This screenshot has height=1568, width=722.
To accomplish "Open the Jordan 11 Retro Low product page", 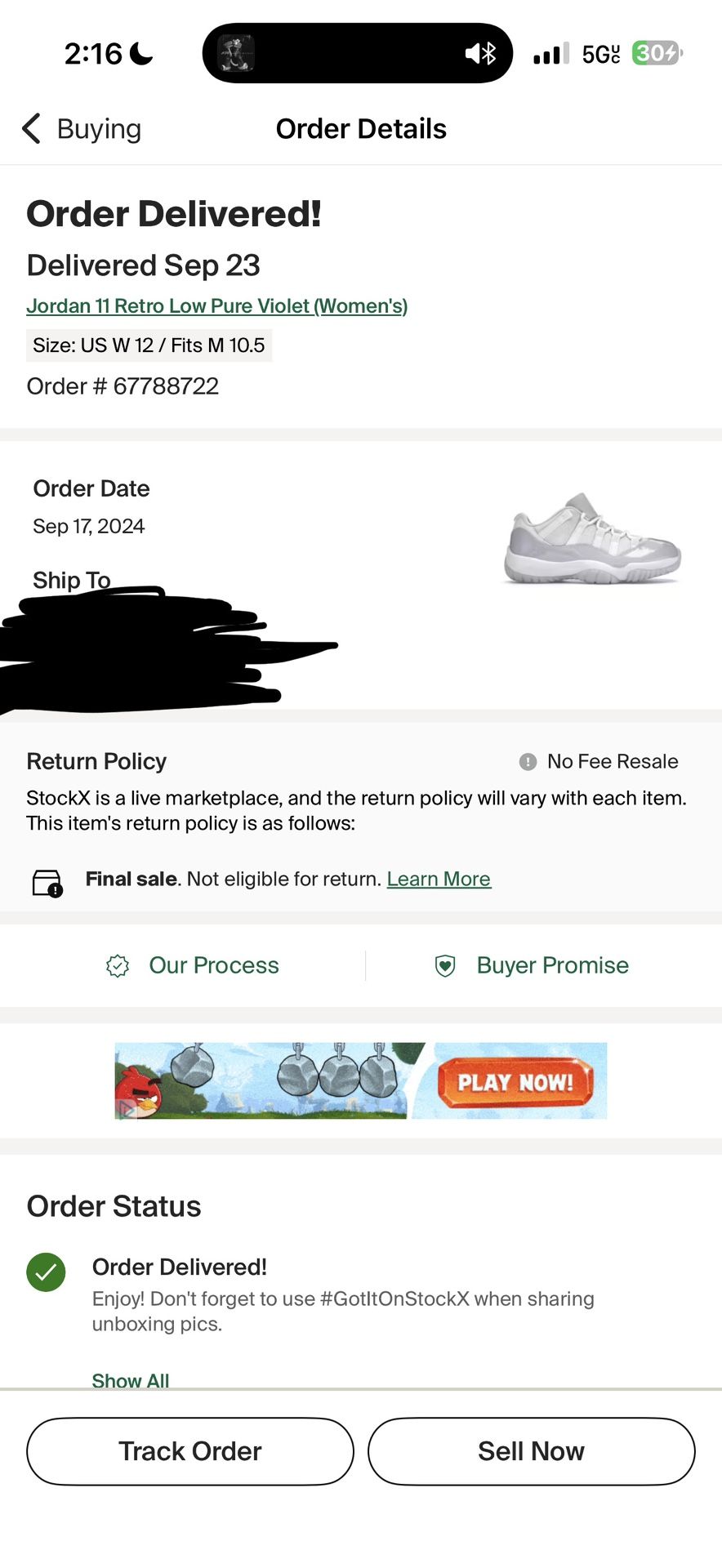I will tap(218, 305).
